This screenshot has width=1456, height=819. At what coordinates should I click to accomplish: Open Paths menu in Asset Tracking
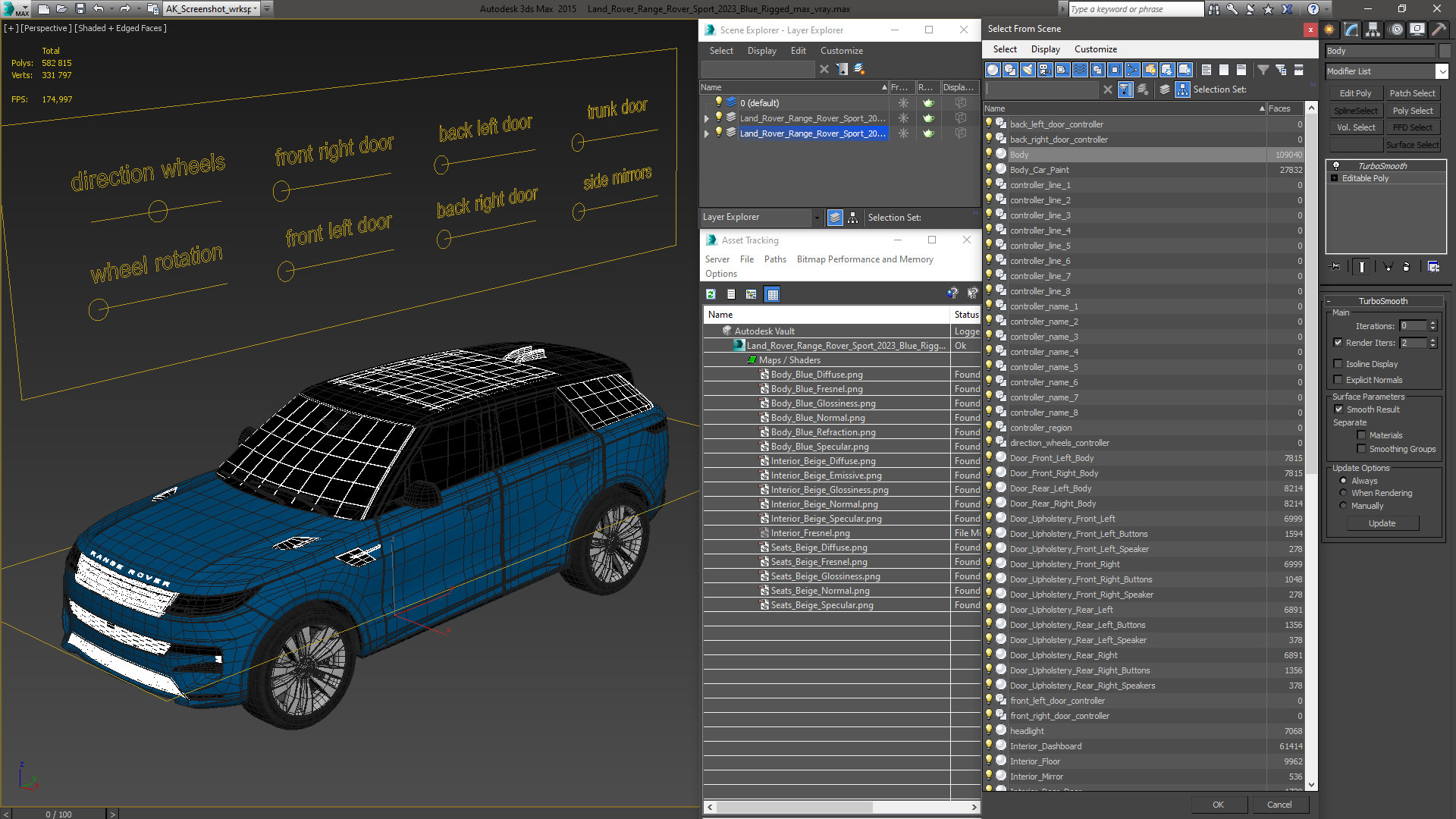(775, 259)
